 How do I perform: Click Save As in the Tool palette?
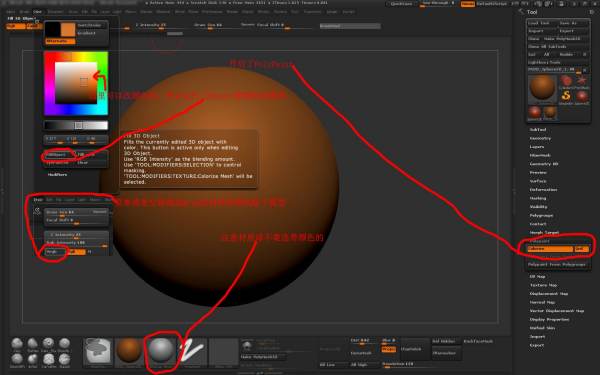573,23
